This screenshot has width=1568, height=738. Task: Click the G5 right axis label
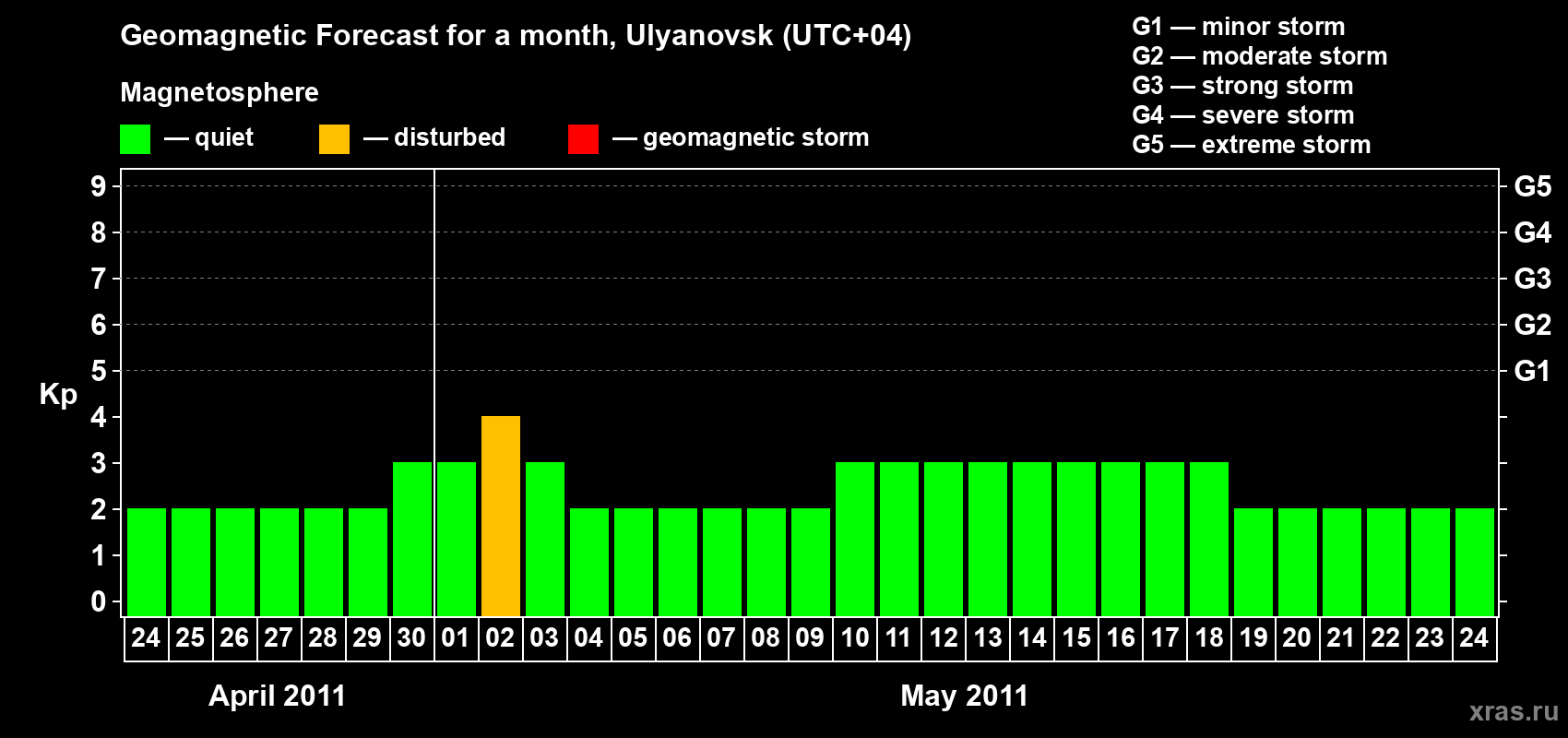point(1532,186)
